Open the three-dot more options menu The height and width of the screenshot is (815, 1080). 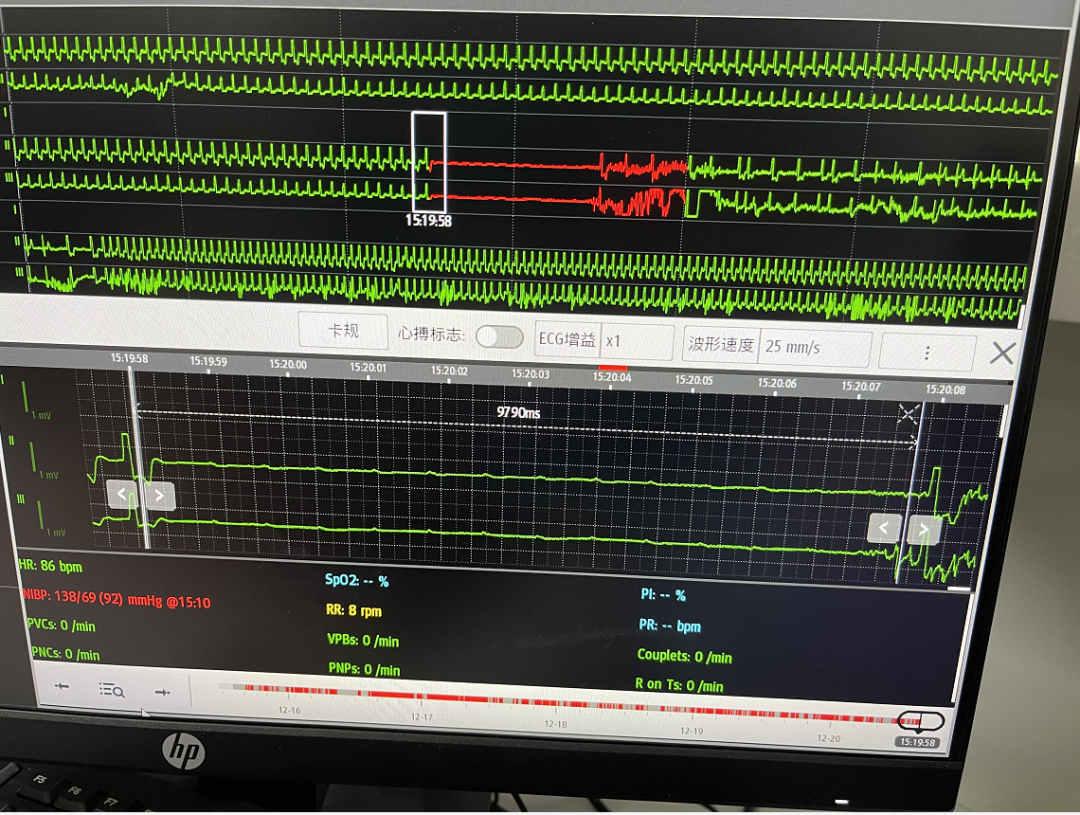pos(927,353)
